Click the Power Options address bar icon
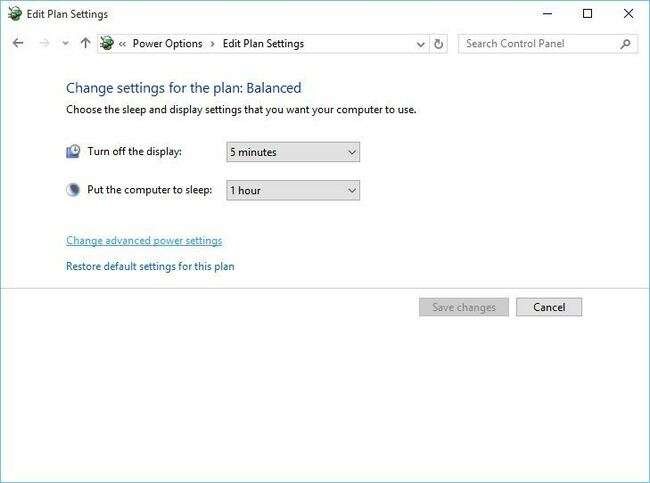650x483 pixels. (107, 43)
